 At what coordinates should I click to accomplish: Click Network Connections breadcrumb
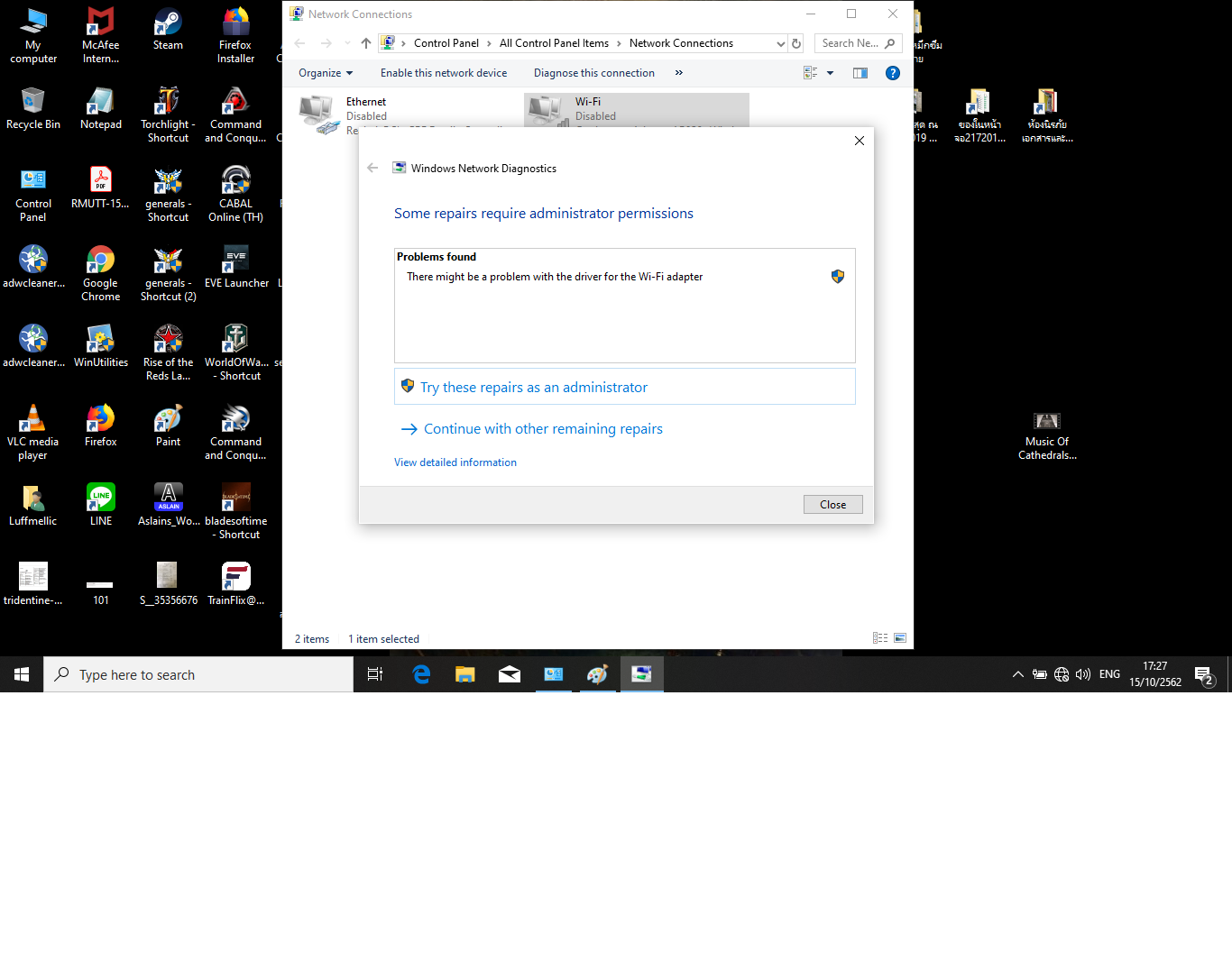click(681, 43)
